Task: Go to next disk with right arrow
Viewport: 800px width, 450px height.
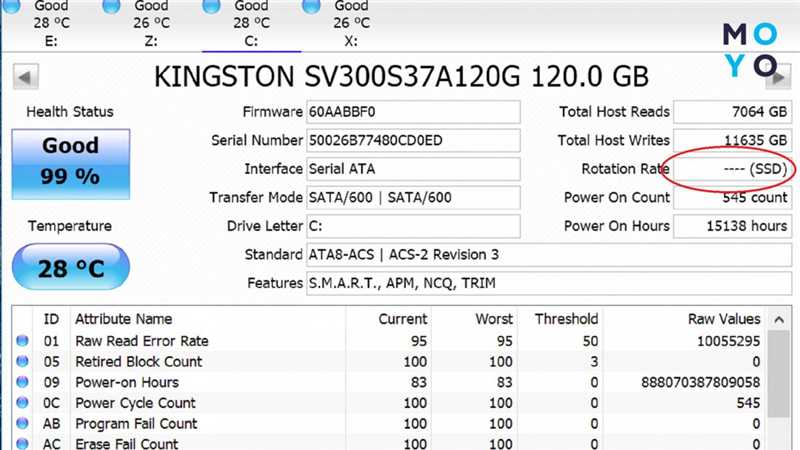Action: point(779,78)
